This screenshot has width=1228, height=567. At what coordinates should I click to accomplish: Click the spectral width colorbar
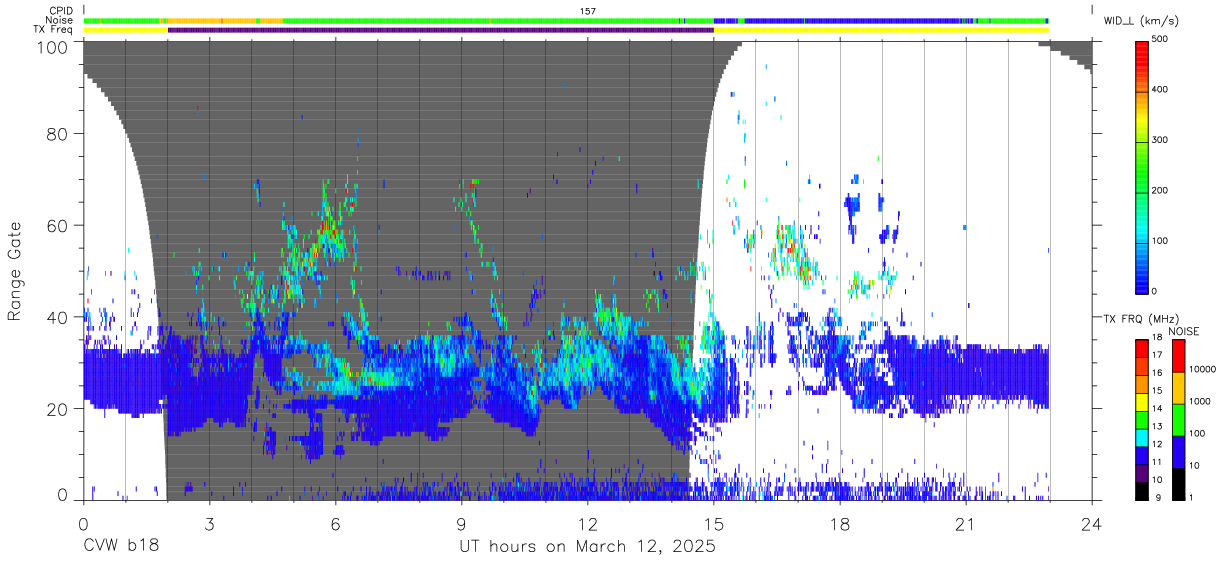[1142, 166]
